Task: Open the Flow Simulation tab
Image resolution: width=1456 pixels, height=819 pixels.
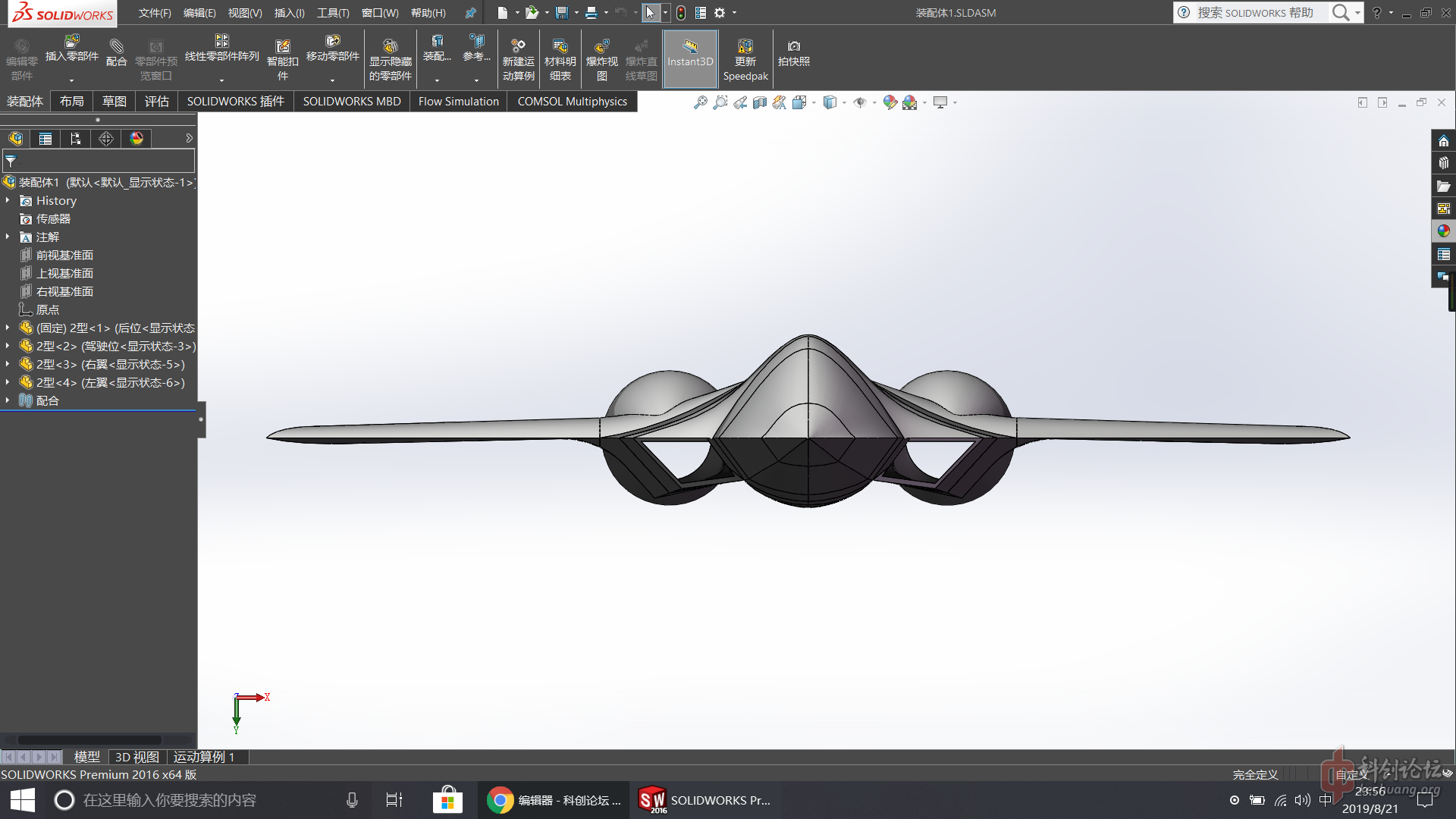Action: [x=459, y=101]
